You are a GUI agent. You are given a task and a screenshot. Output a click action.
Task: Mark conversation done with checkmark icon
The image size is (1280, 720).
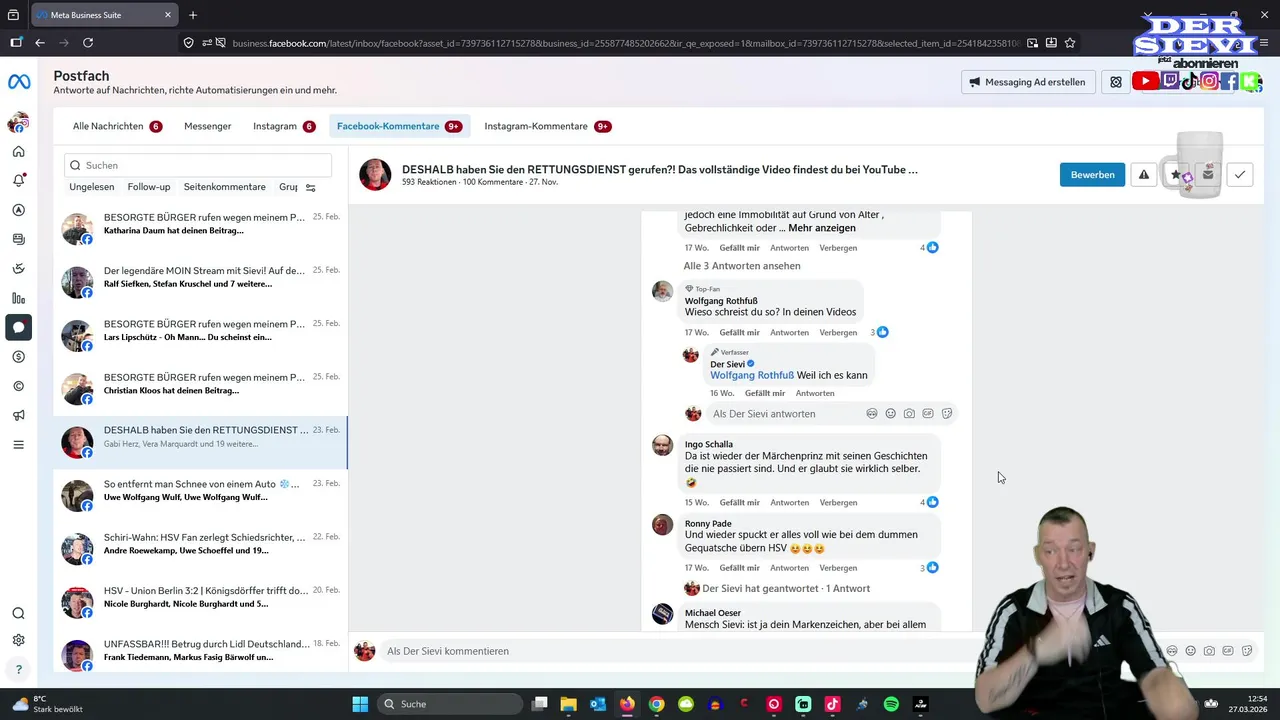coord(1240,175)
